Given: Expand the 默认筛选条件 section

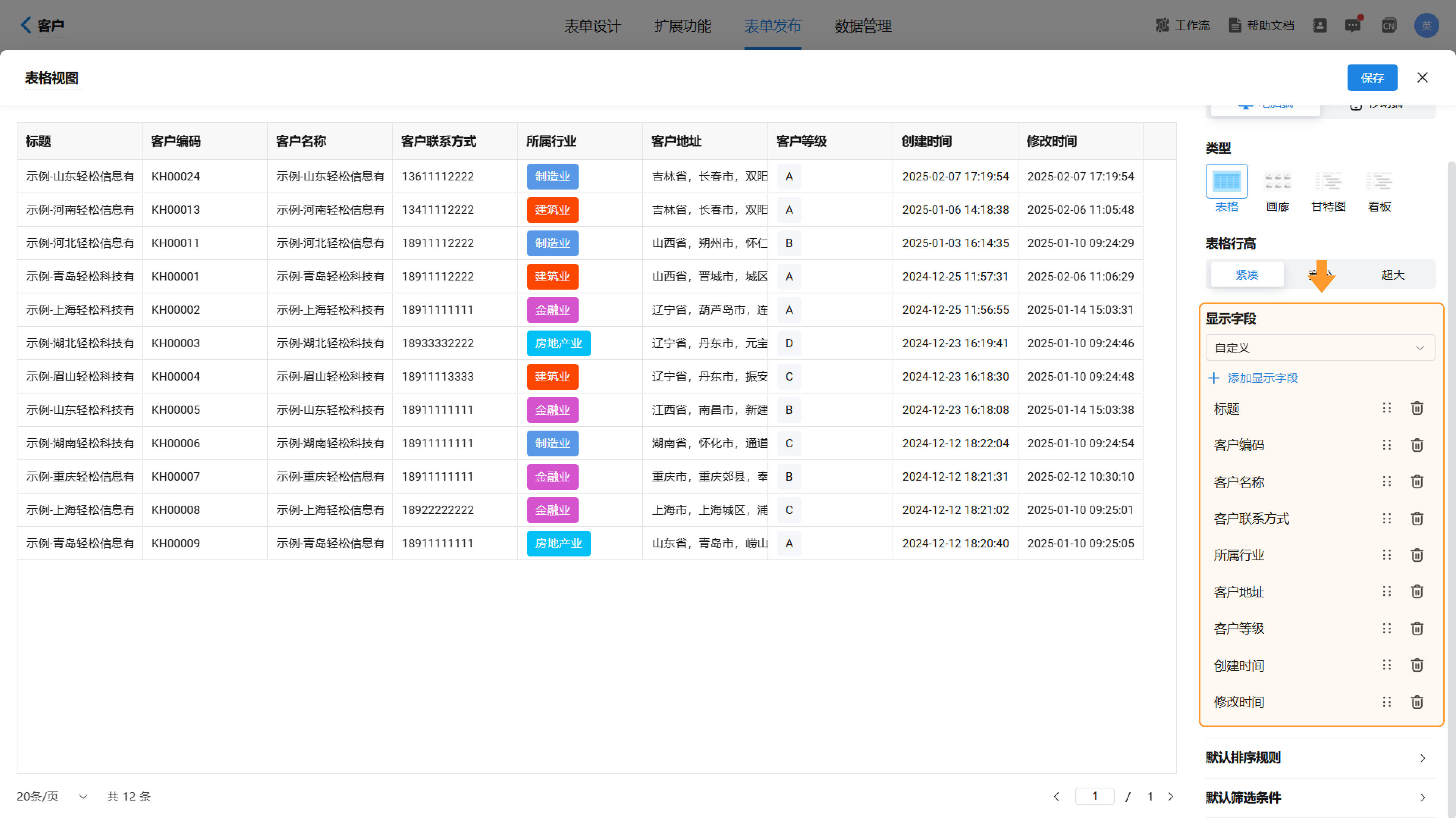Looking at the screenshot, I should tap(1320, 798).
